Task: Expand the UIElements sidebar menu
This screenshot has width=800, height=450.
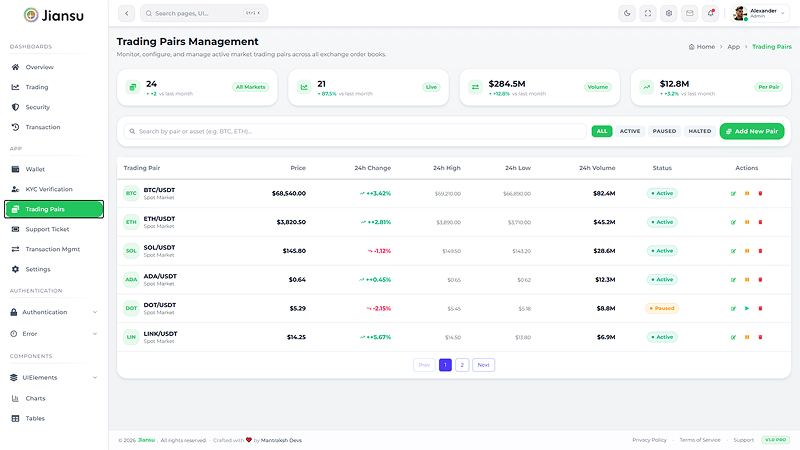Action: tap(54, 378)
